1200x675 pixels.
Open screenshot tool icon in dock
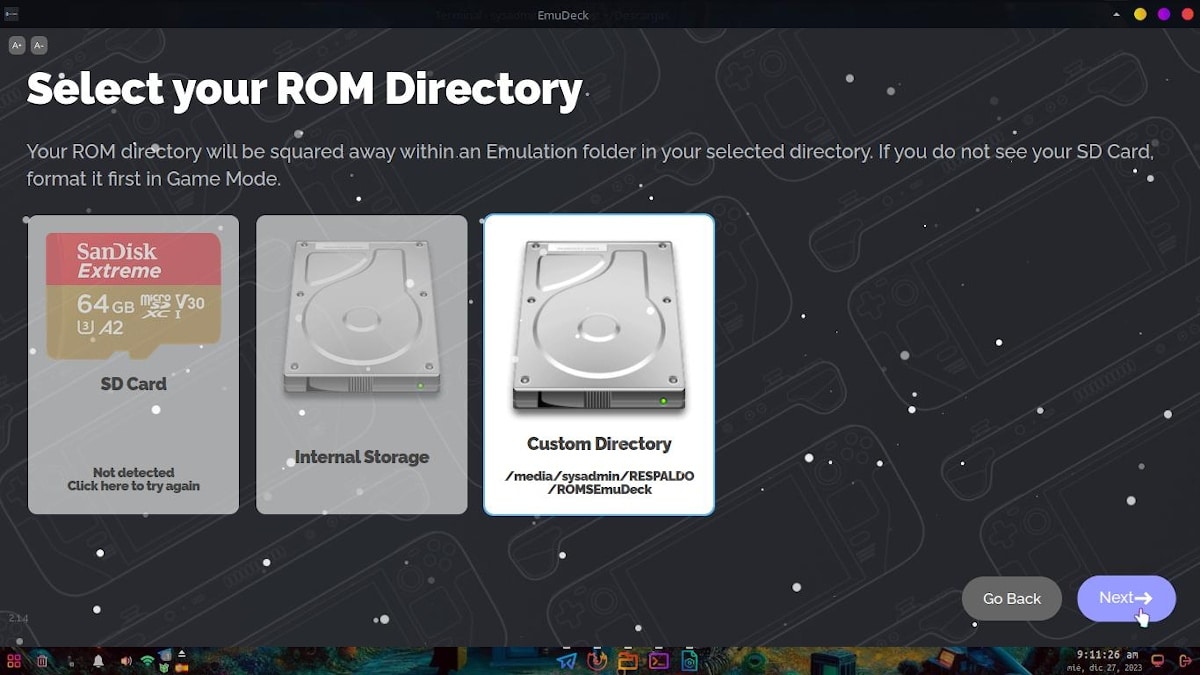689,661
